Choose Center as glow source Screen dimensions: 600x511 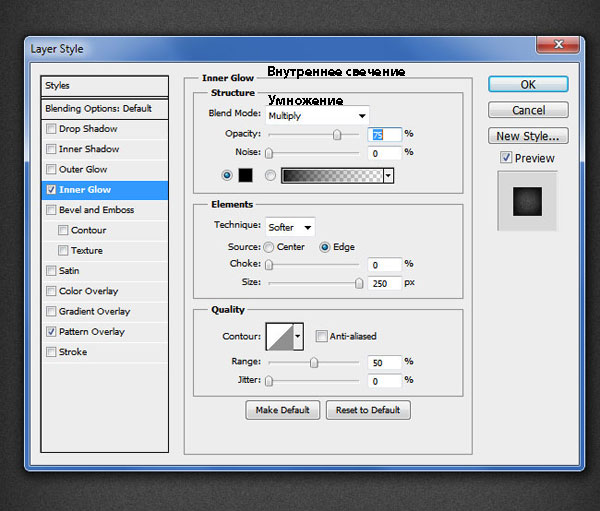point(269,247)
